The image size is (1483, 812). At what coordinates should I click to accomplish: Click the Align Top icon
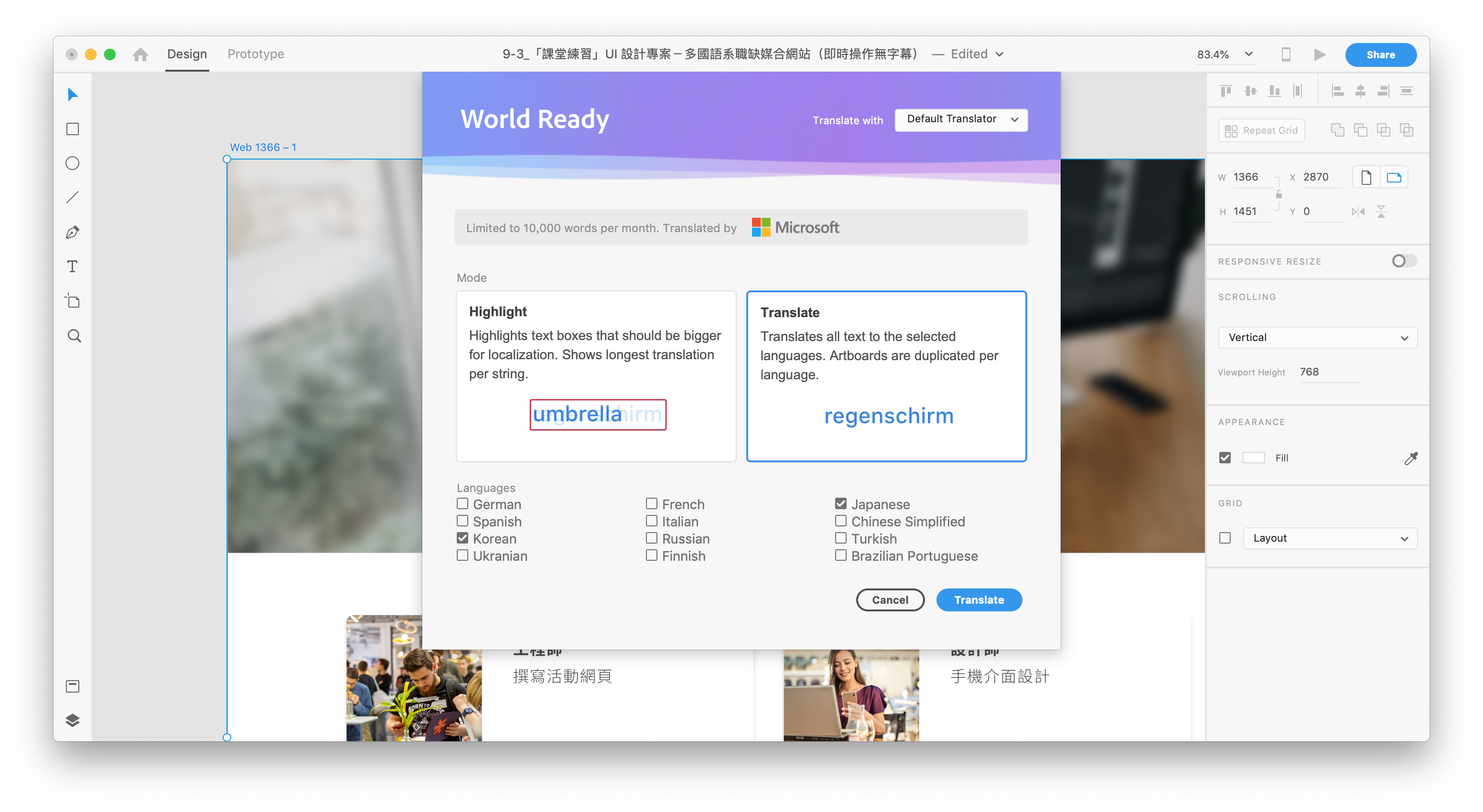pyautogui.click(x=1225, y=90)
